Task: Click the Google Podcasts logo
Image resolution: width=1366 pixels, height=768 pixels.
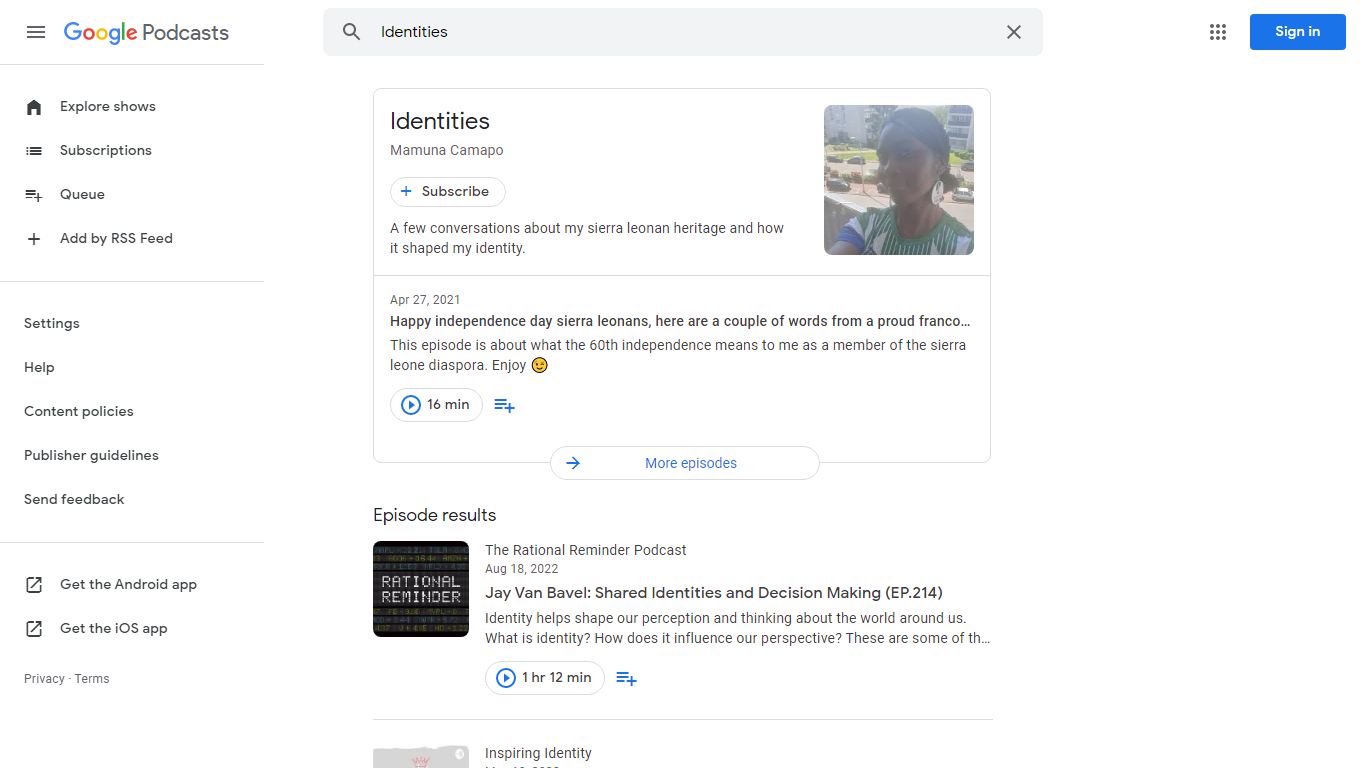Action: pos(146,32)
